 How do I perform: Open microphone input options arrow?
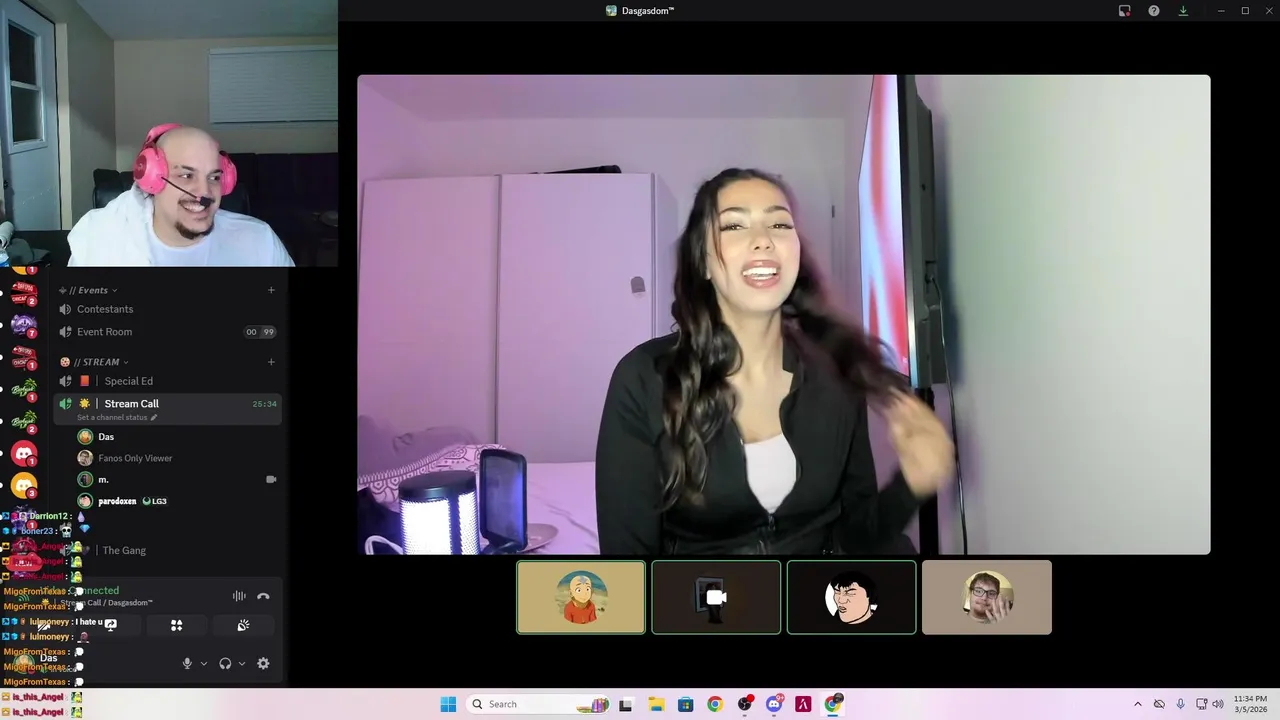click(204, 663)
